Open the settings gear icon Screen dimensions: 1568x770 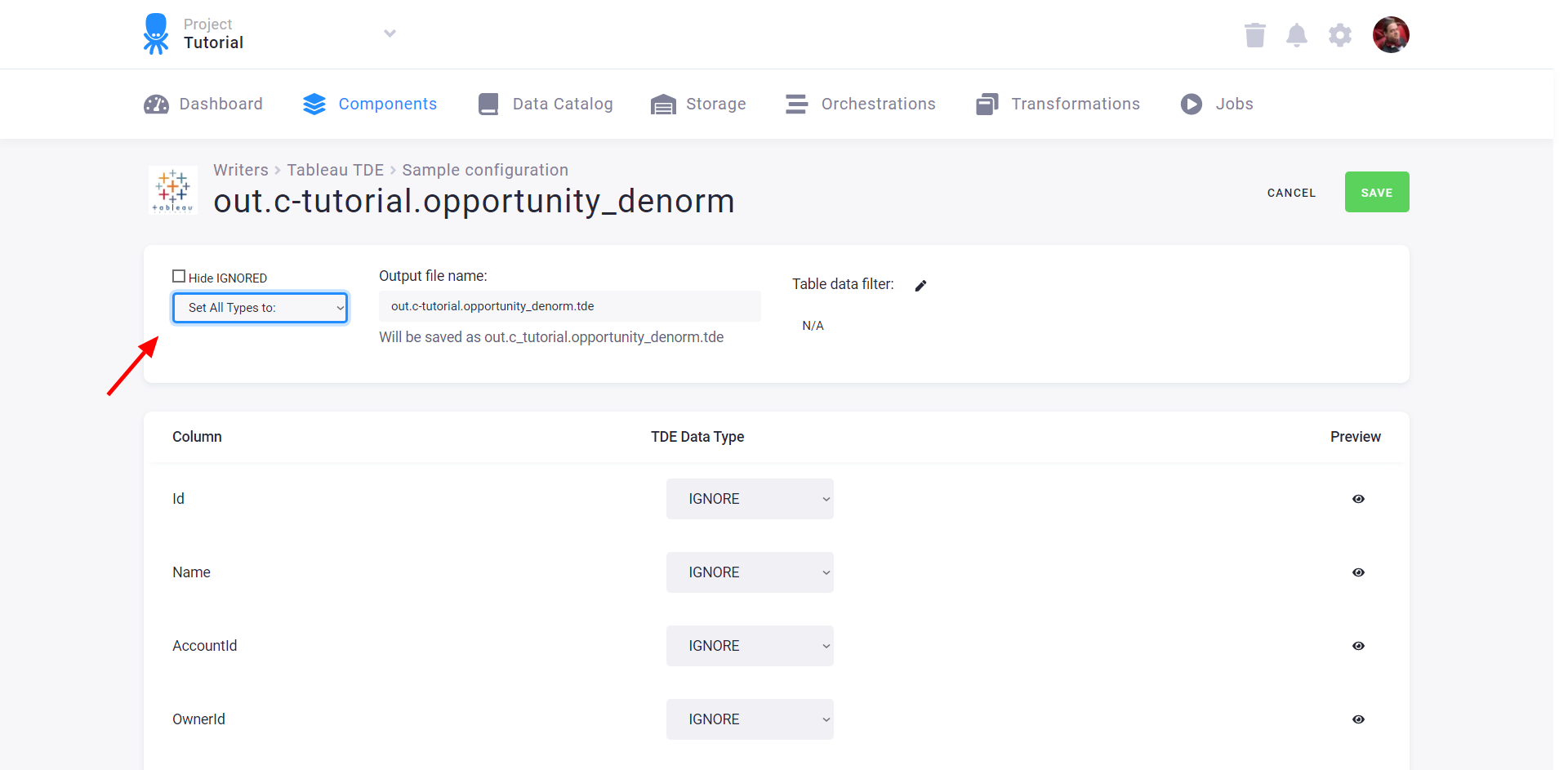point(1340,35)
